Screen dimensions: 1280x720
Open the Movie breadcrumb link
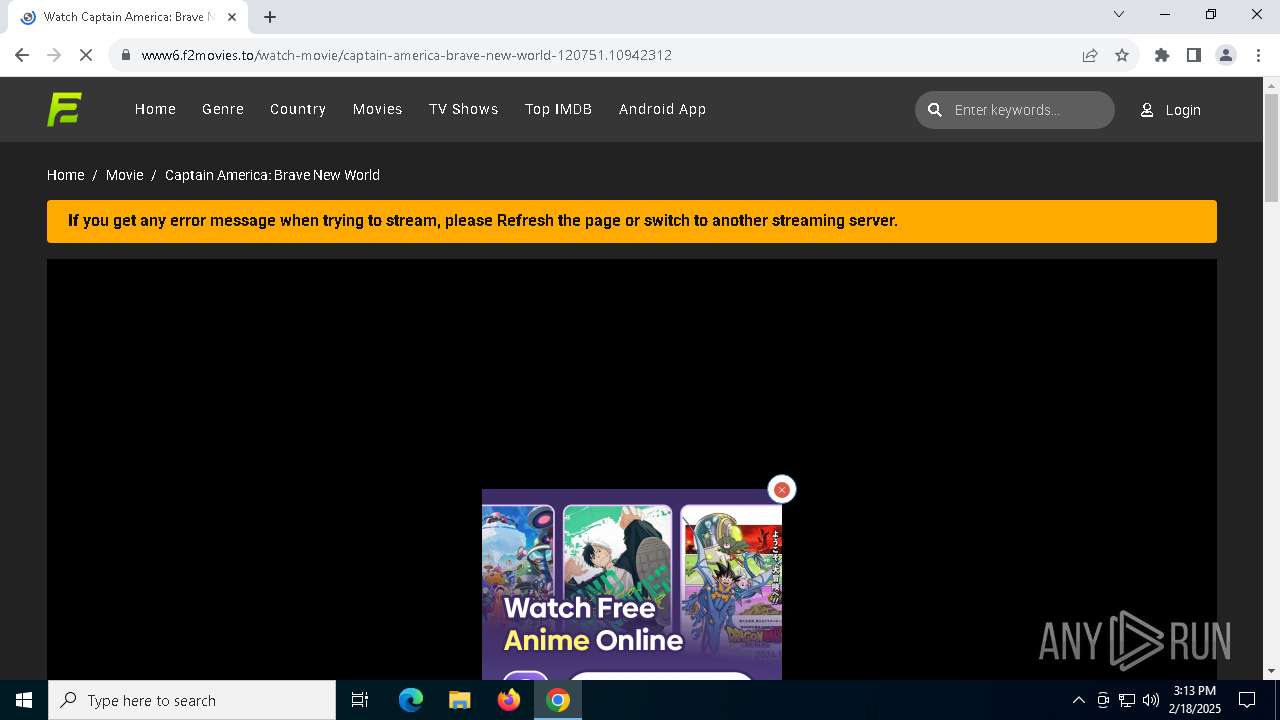pyautogui.click(x=125, y=175)
